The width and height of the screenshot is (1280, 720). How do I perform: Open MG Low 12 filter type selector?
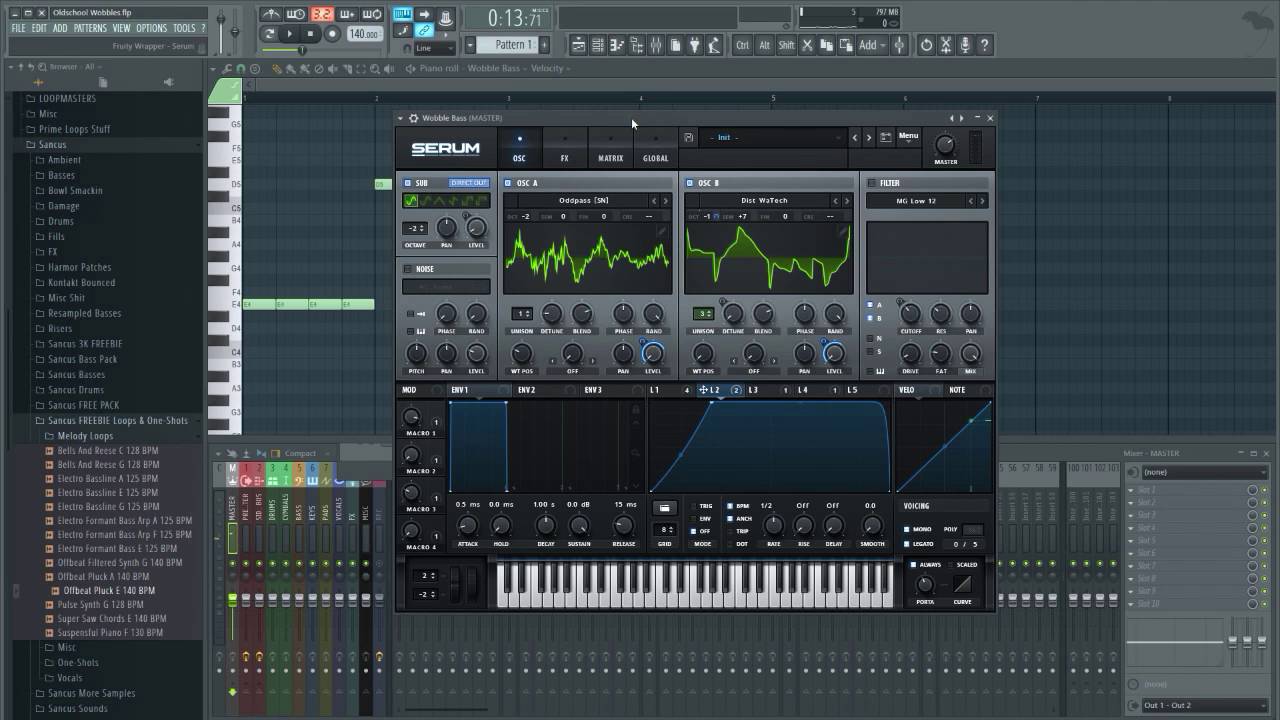(x=916, y=201)
